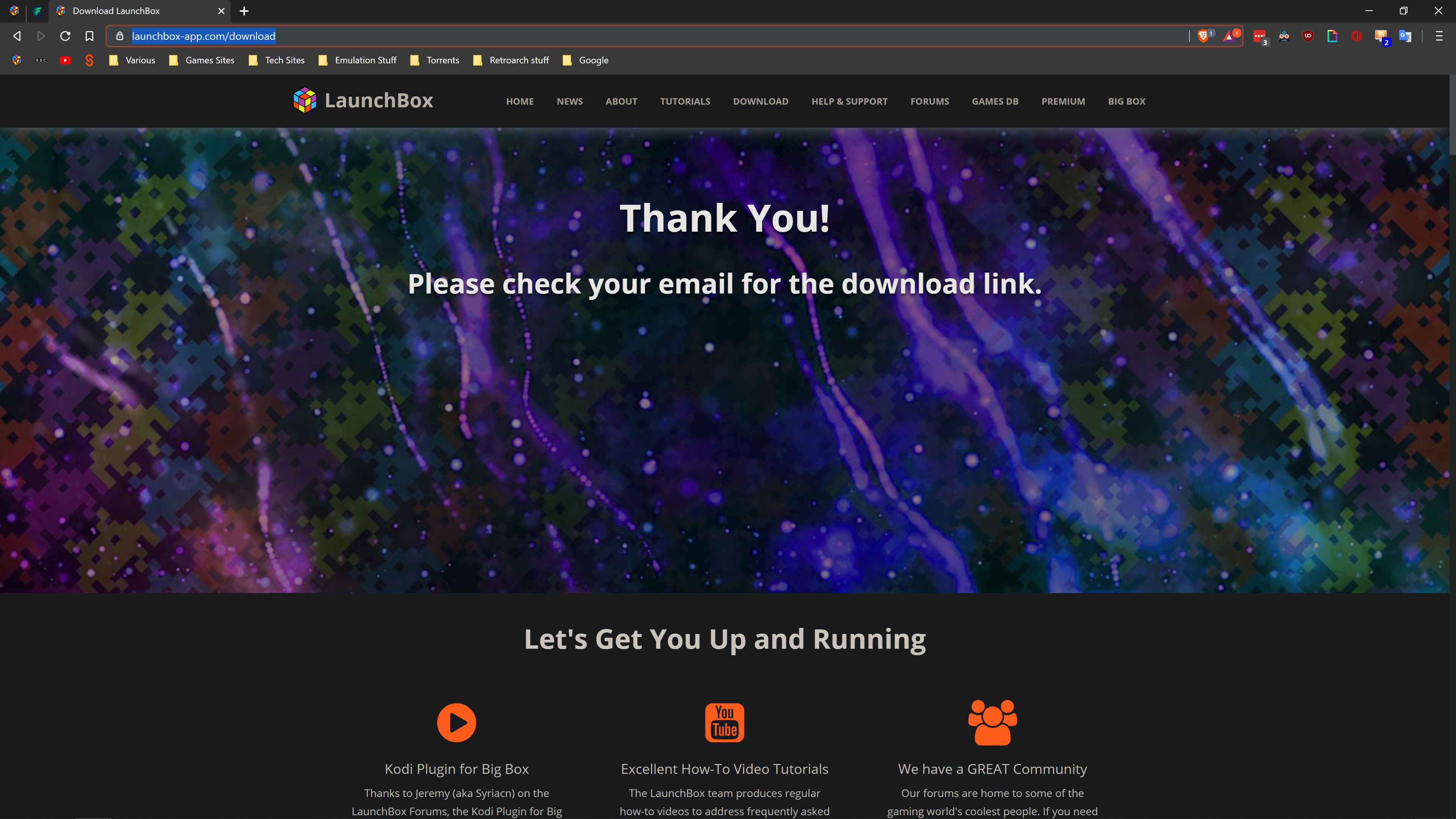Expand the Google bookmarks folder

click(x=585, y=60)
